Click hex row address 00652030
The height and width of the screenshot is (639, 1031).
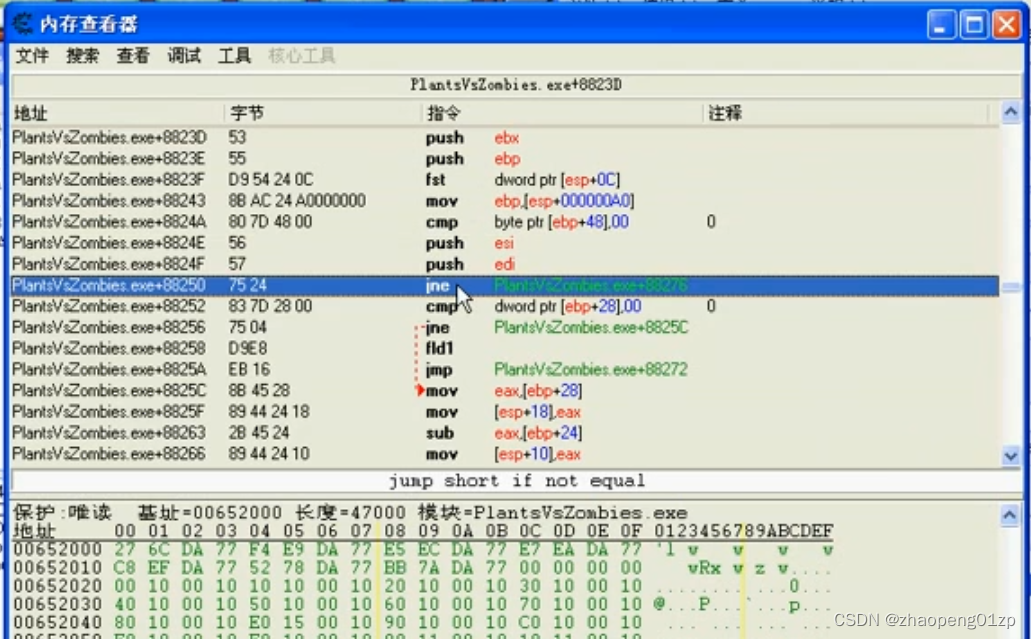(58, 605)
